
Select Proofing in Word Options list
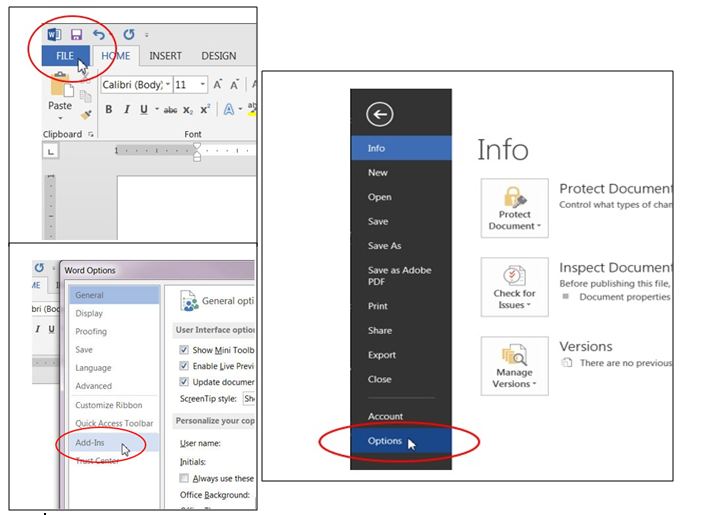pyautogui.click(x=114, y=331)
